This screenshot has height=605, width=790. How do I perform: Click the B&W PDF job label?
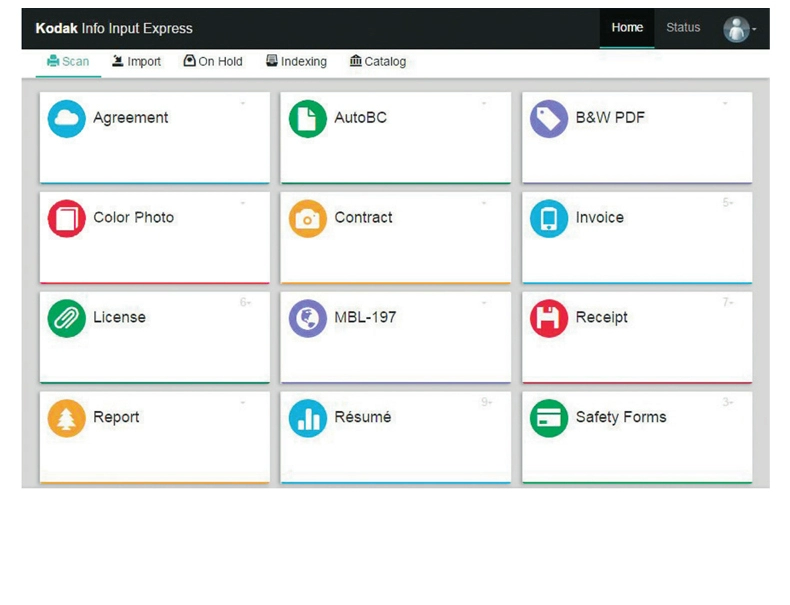pos(610,117)
